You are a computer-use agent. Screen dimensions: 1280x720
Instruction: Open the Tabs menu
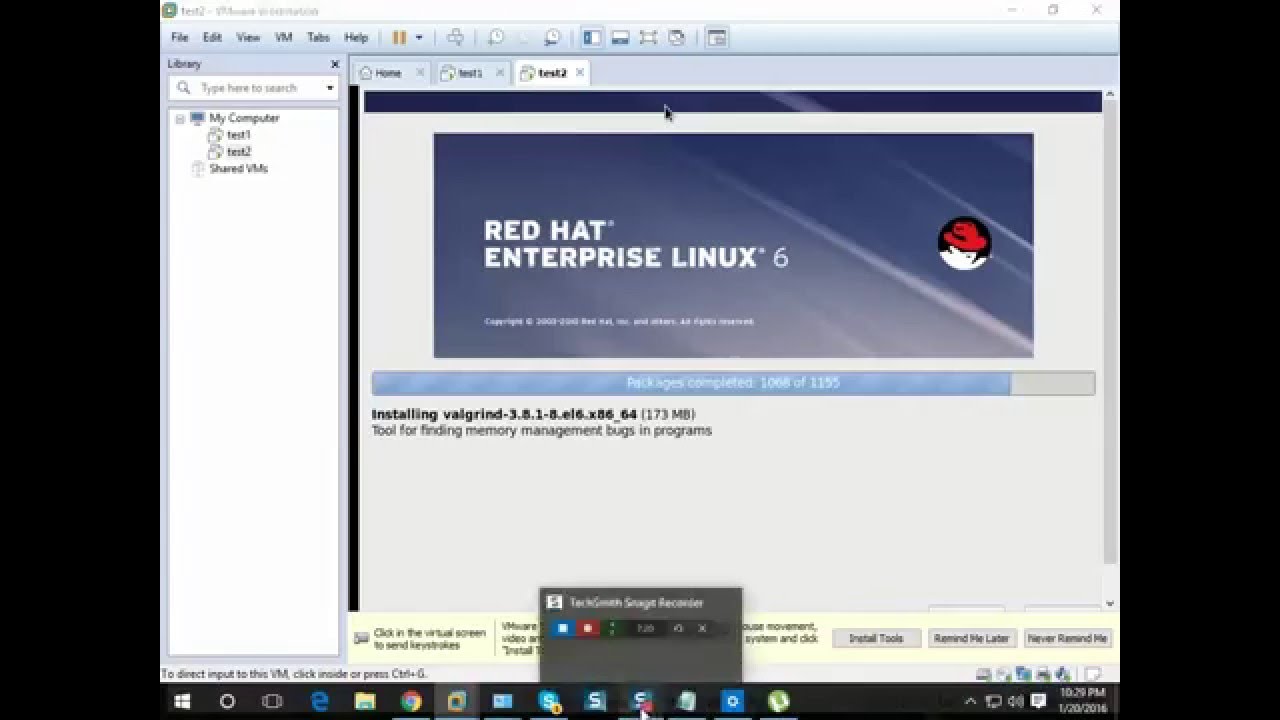318,38
